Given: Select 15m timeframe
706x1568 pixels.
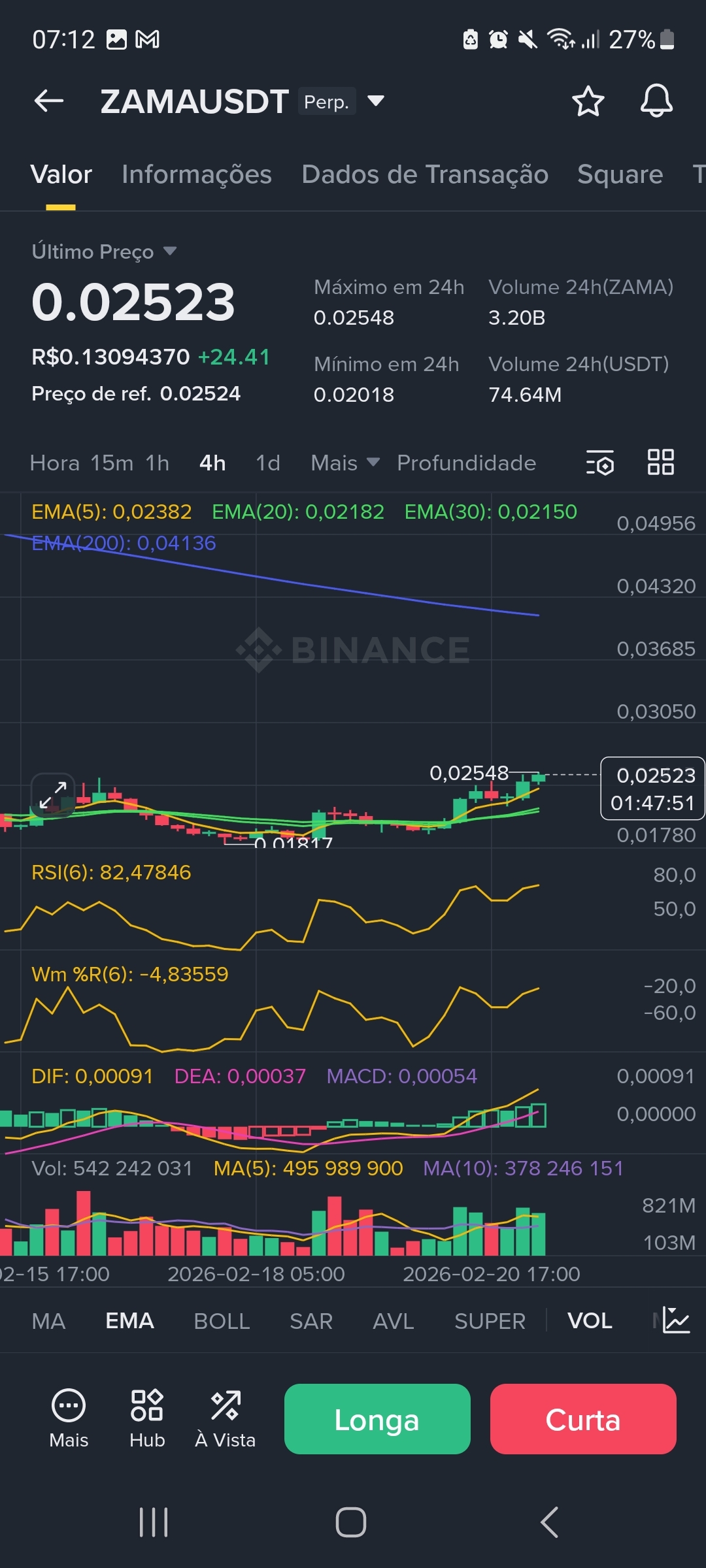Looking at the screenshot, I should click(x=112, y=463).
